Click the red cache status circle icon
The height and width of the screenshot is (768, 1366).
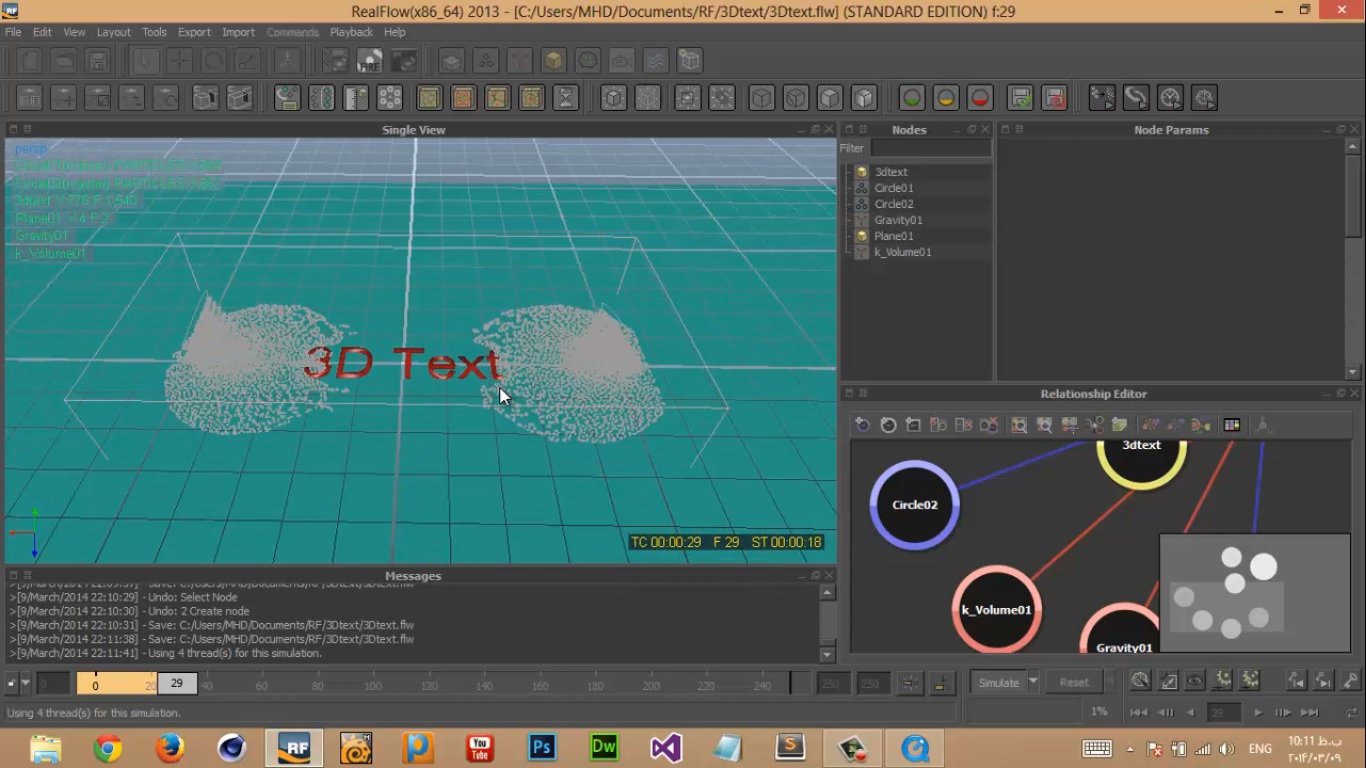979,98
